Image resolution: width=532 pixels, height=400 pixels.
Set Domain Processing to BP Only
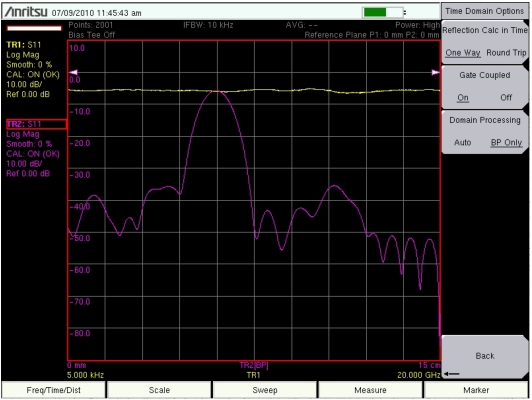click(x=506, y=142)
